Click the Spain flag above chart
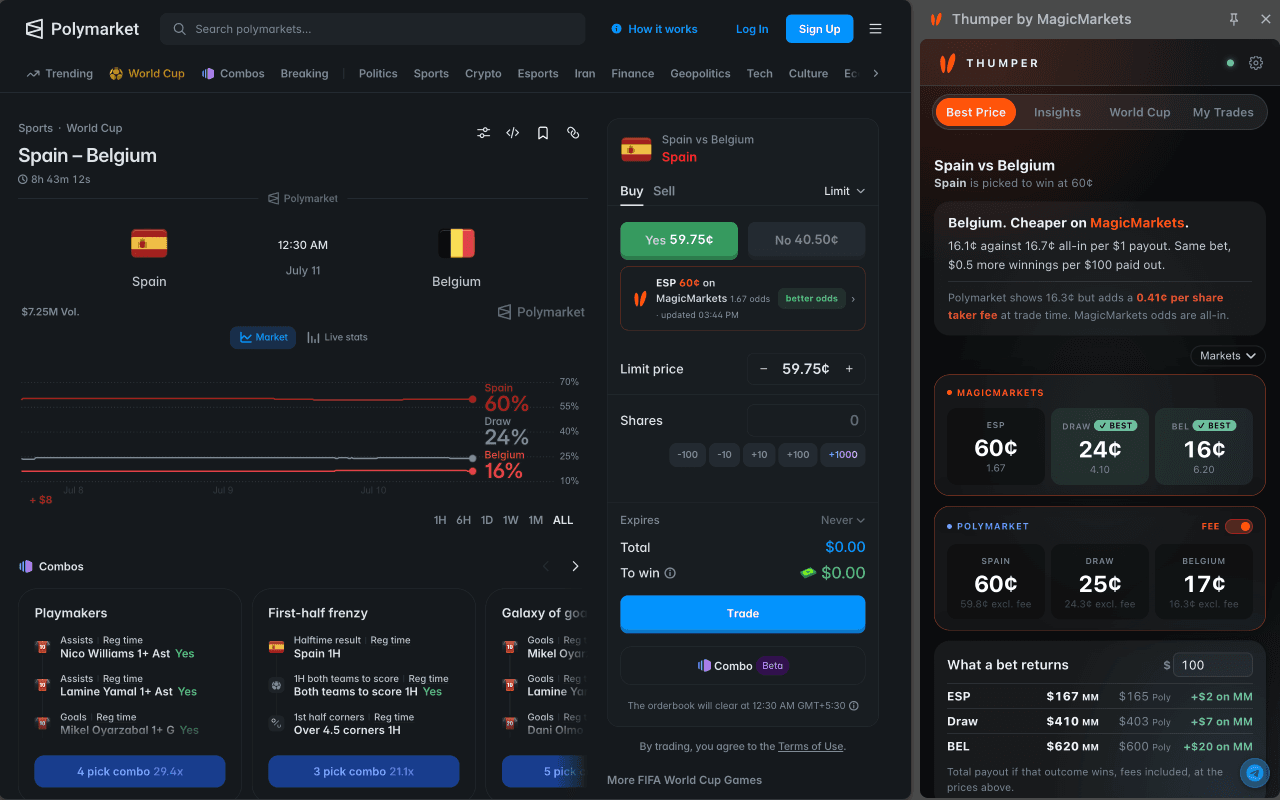1280x800 pixels. (x=149, y=243)
